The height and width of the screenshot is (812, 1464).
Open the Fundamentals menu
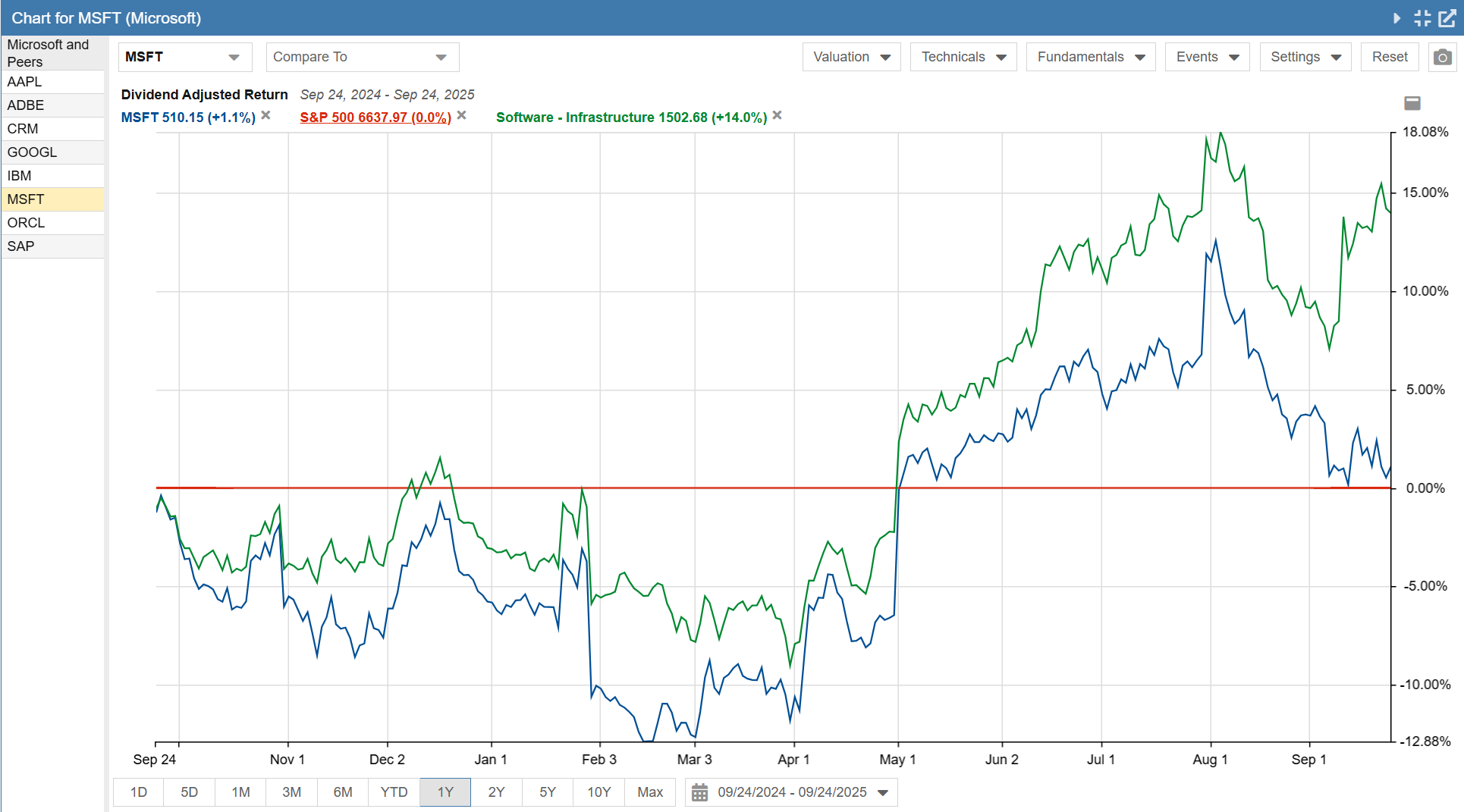1090,57
